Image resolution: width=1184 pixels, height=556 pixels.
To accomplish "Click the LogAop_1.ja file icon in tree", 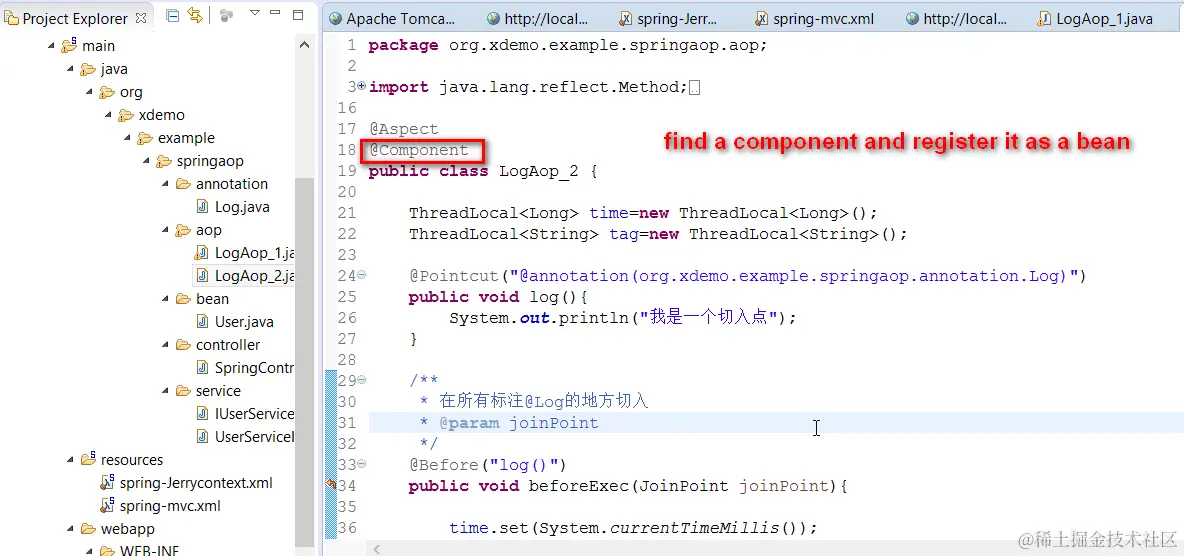I will click(x=202, y=253).
